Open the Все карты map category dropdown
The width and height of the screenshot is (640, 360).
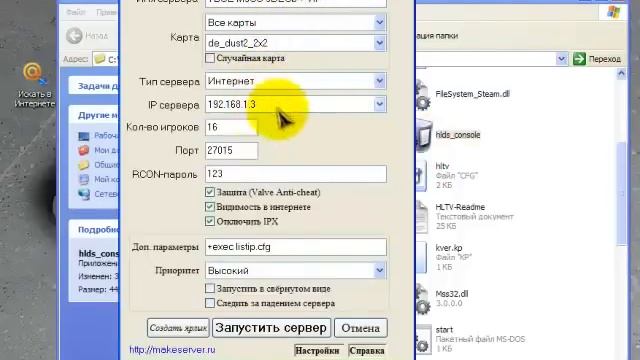(380, 22)
